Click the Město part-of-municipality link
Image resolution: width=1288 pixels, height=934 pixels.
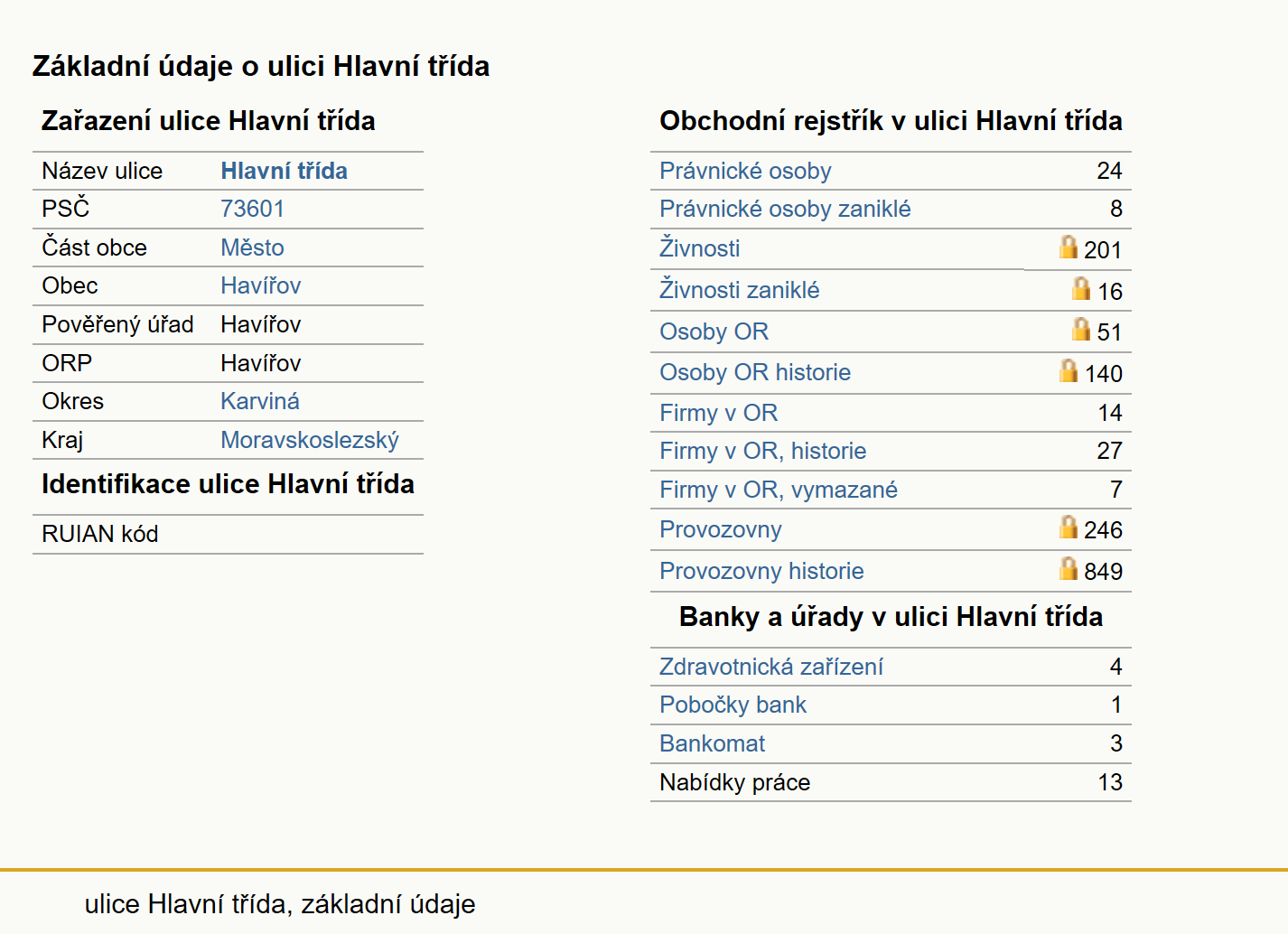coord(252,248)
